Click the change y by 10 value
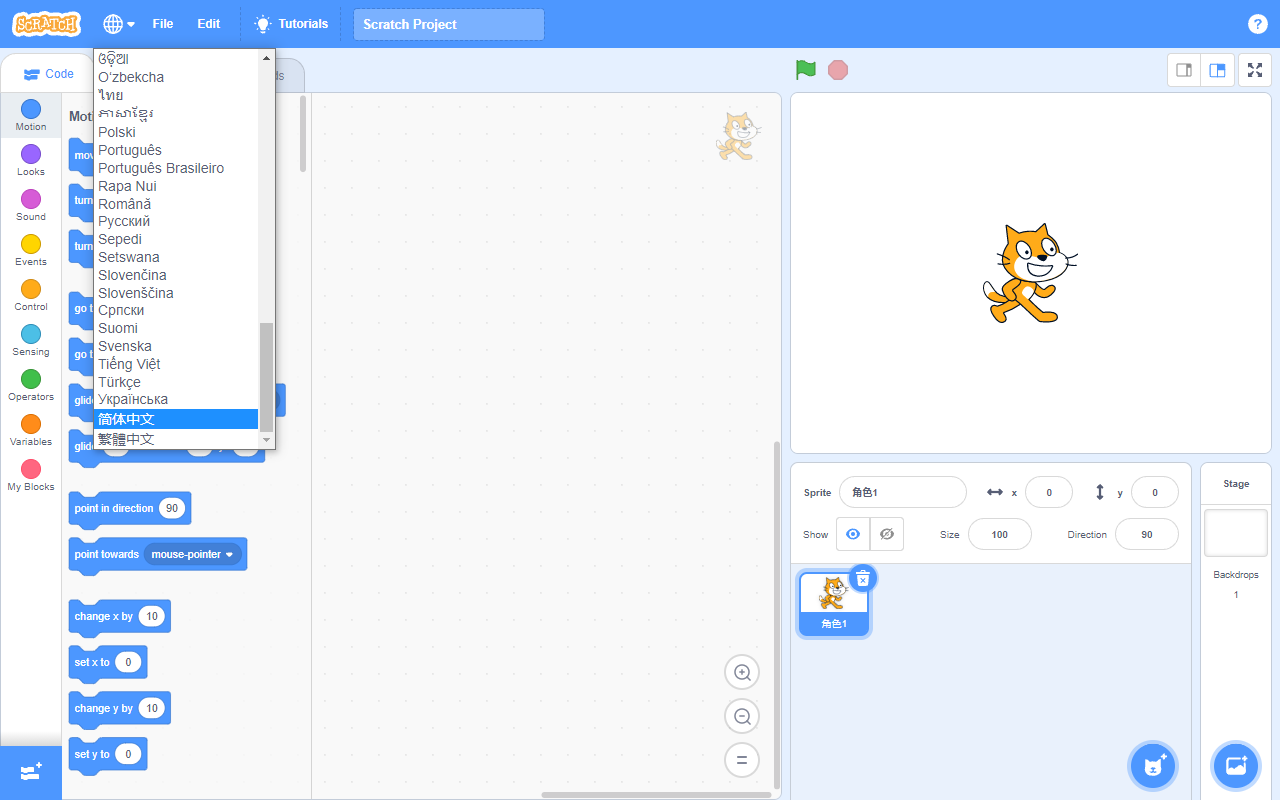This screenshot has width=1280, height=800. click(x=152, y=708)
